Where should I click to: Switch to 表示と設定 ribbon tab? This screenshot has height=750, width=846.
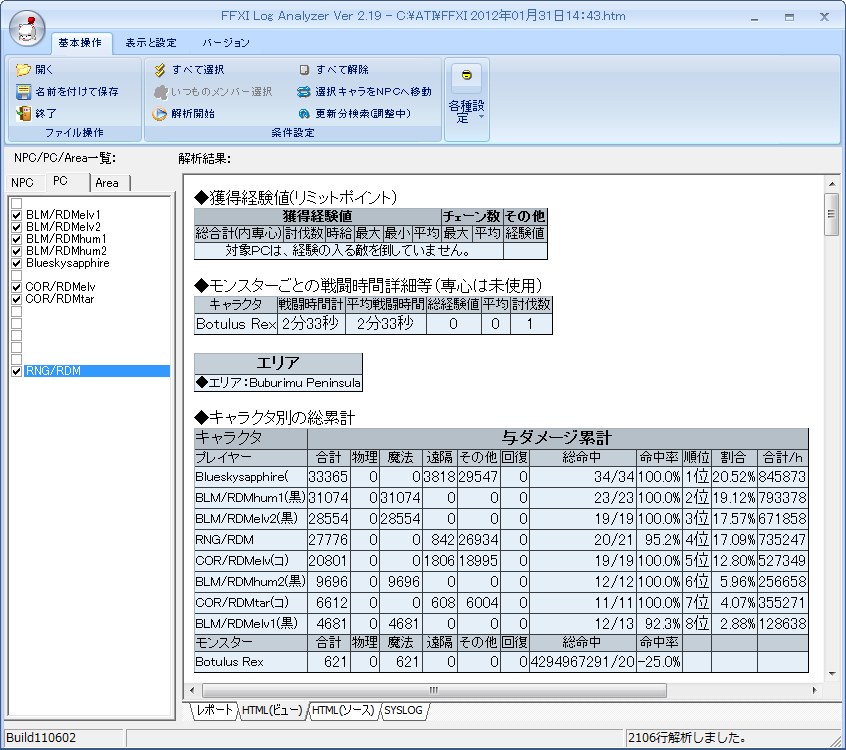(x=151, y=43)
